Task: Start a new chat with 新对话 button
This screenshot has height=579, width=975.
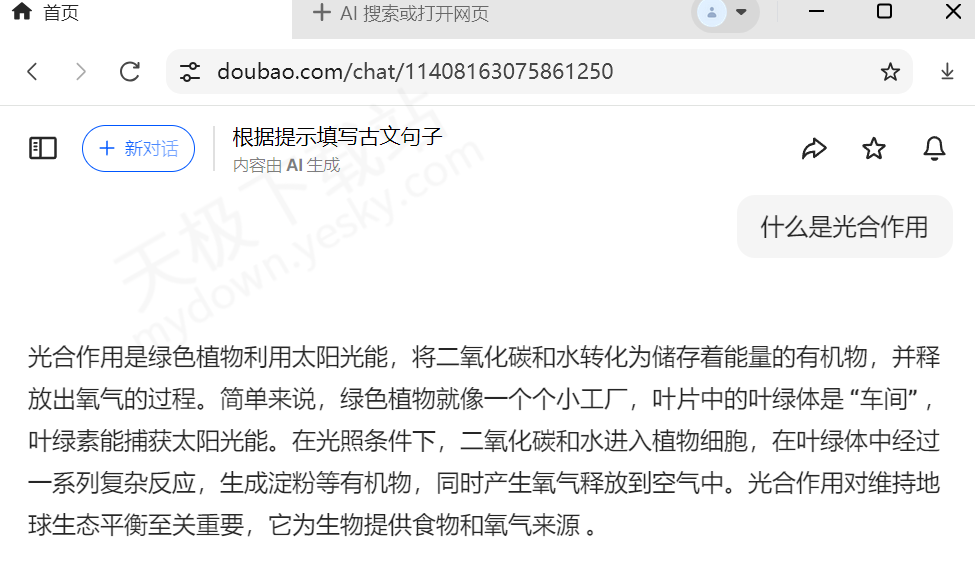Action: click(x=139, y=148)
